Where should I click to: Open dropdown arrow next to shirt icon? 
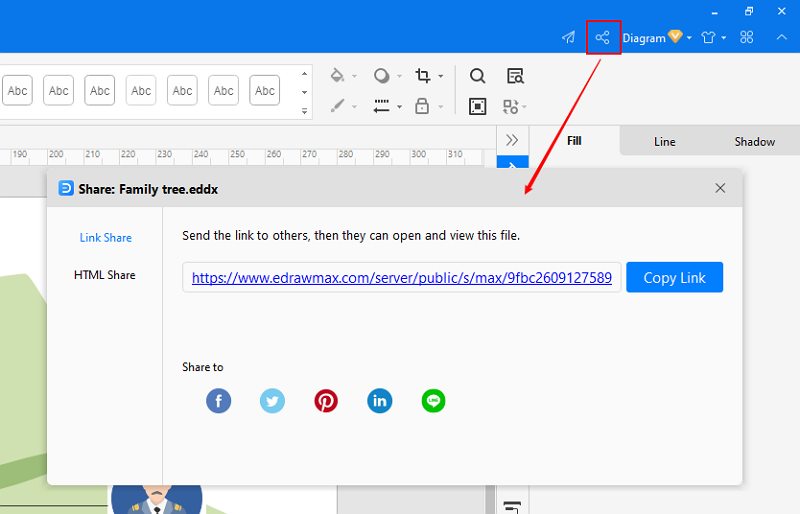click(x=723, y=38)
